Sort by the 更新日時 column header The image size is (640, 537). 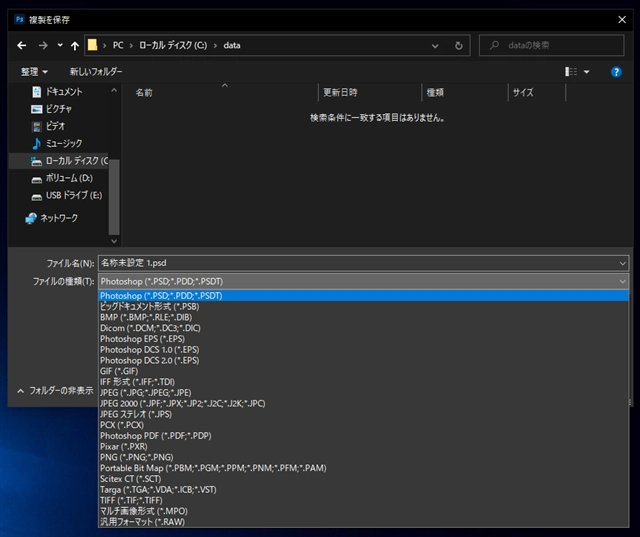(340, 93)
